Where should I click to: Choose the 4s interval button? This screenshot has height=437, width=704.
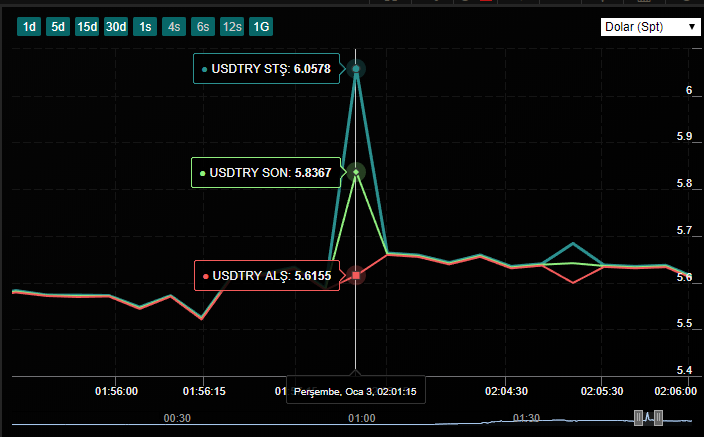click(174, 27)
